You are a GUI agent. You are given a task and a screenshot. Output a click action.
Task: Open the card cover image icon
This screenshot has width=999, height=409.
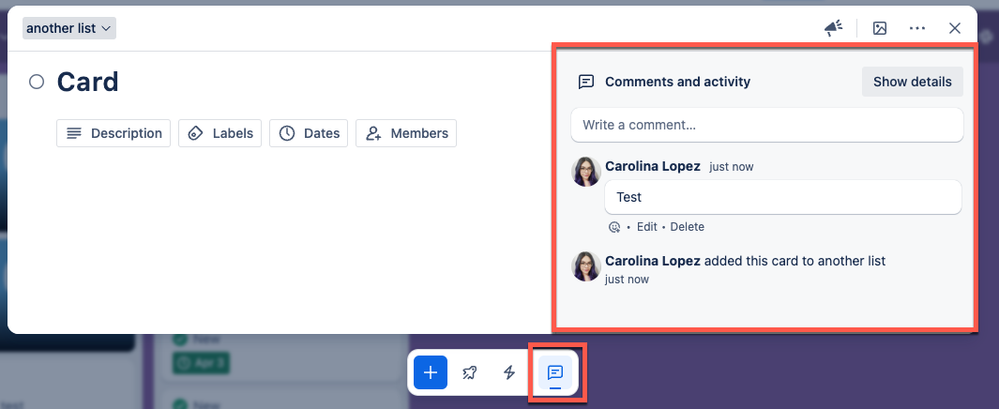[880, 28]
